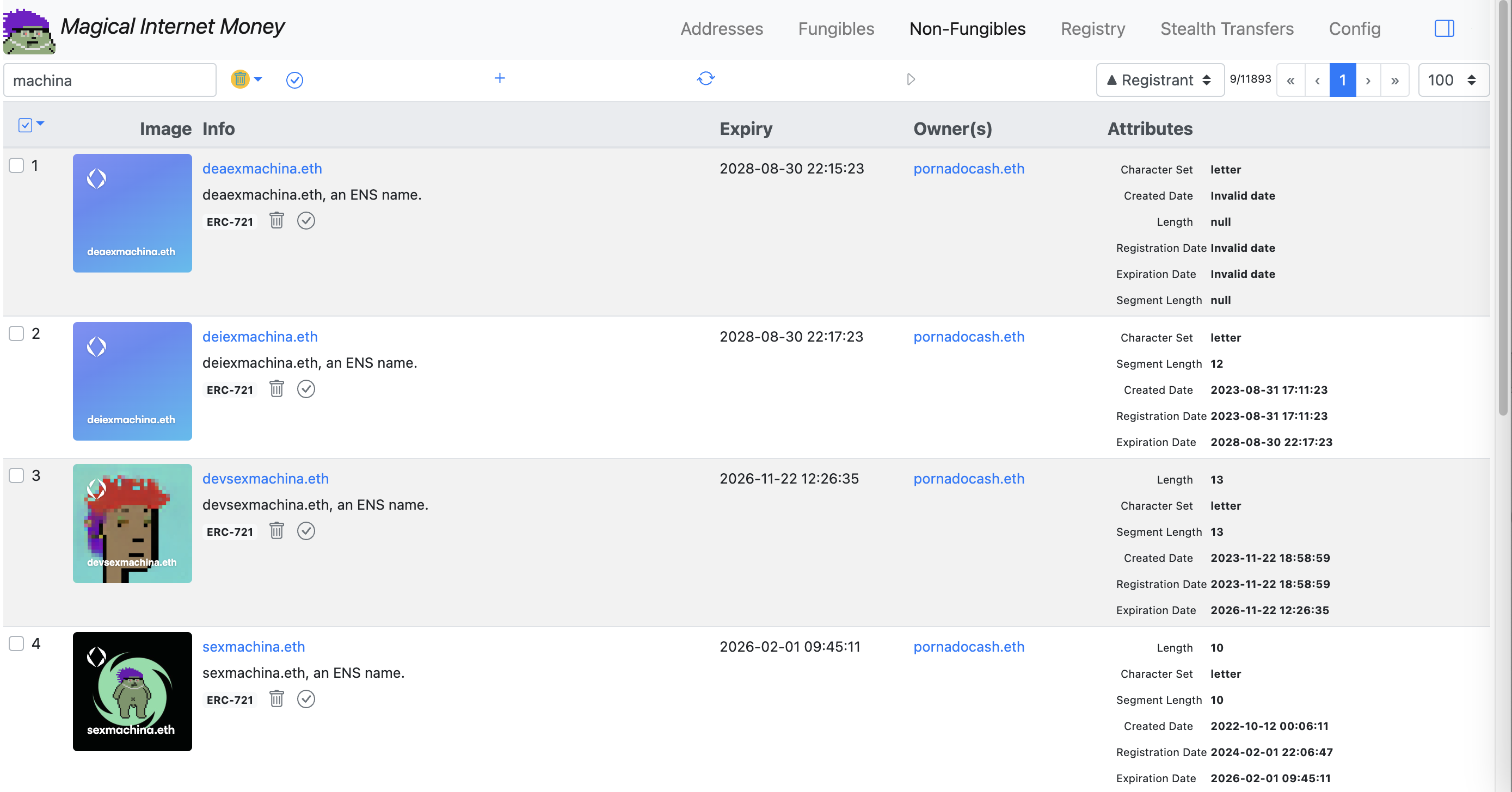Screen dimensions: 1512x792
Task: Toggle the select-all checkbox in table header
Action: pyautogui.click(x=24, y=125)
